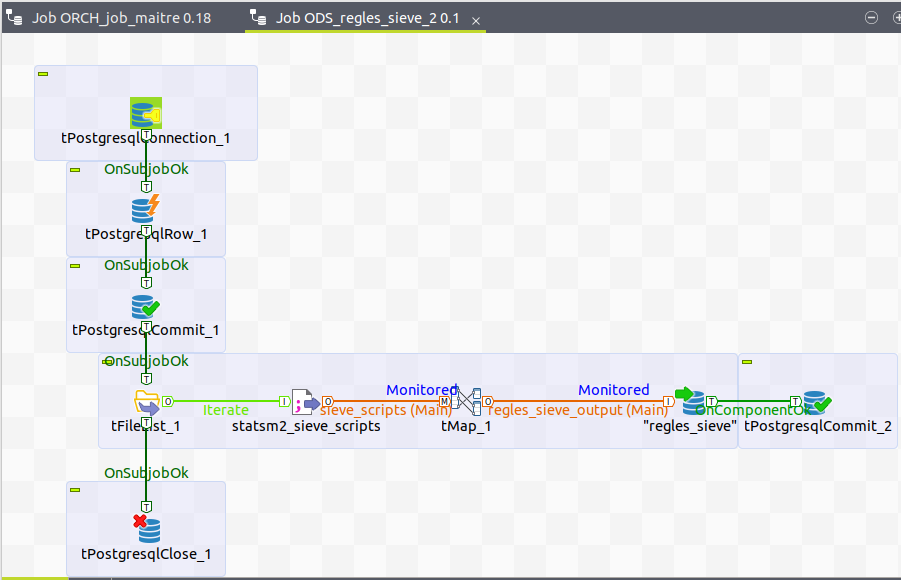The width and height of the screenshot is (901, 580).
Task: Click the statsm2_sieve_scripts label
Action: (x=306, y=426)
